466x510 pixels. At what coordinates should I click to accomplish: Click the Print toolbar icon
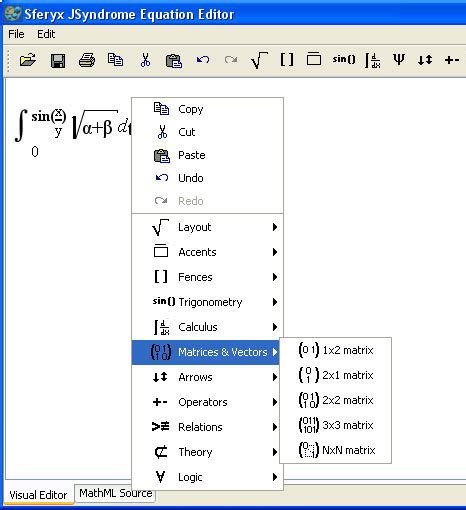tap(87, 60)
